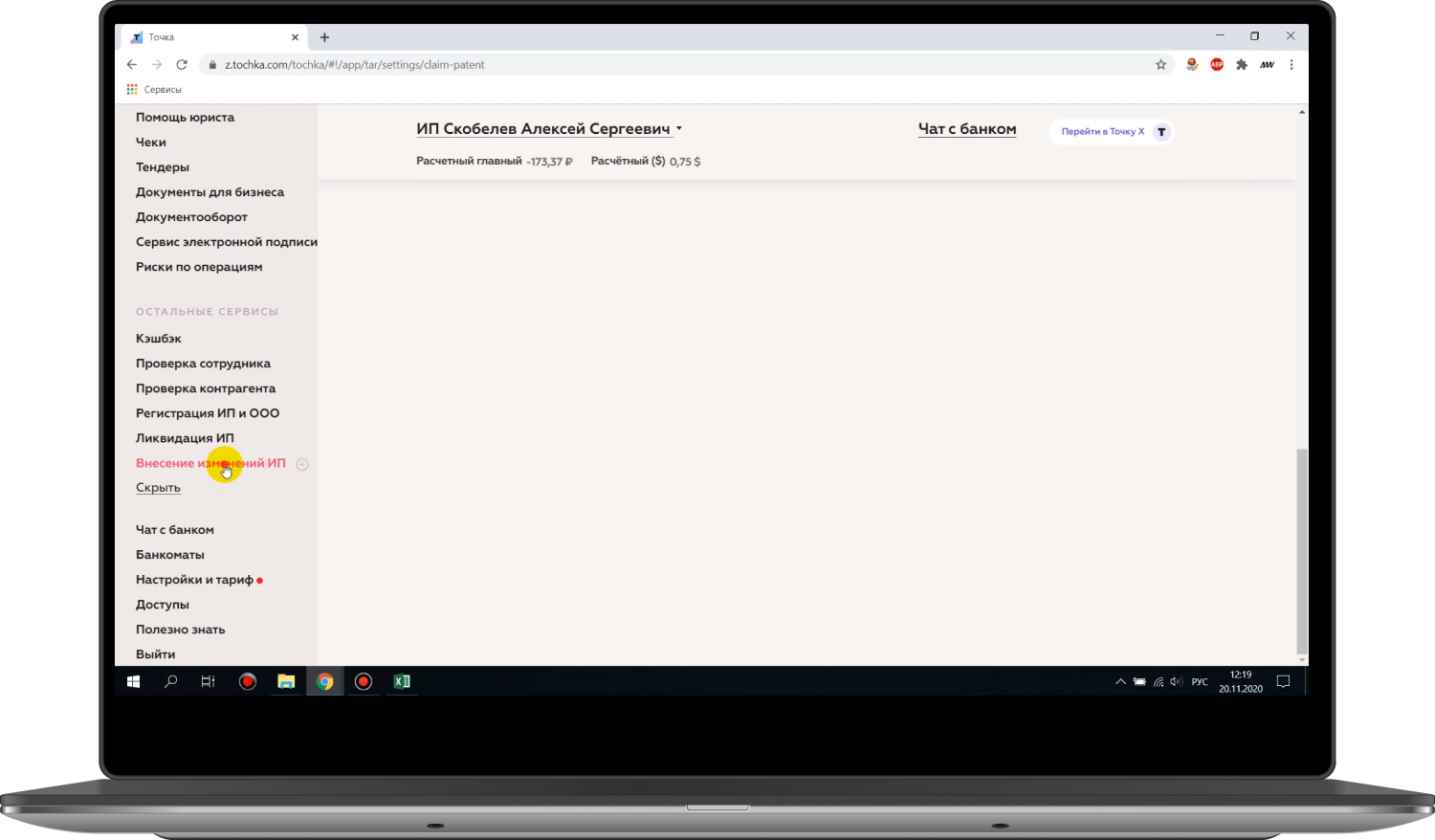Image resolution: width=1435 pixels, height=840 pixels.
Task: Switch to Chrome in taskbar
Action: (x=325, y=681)
